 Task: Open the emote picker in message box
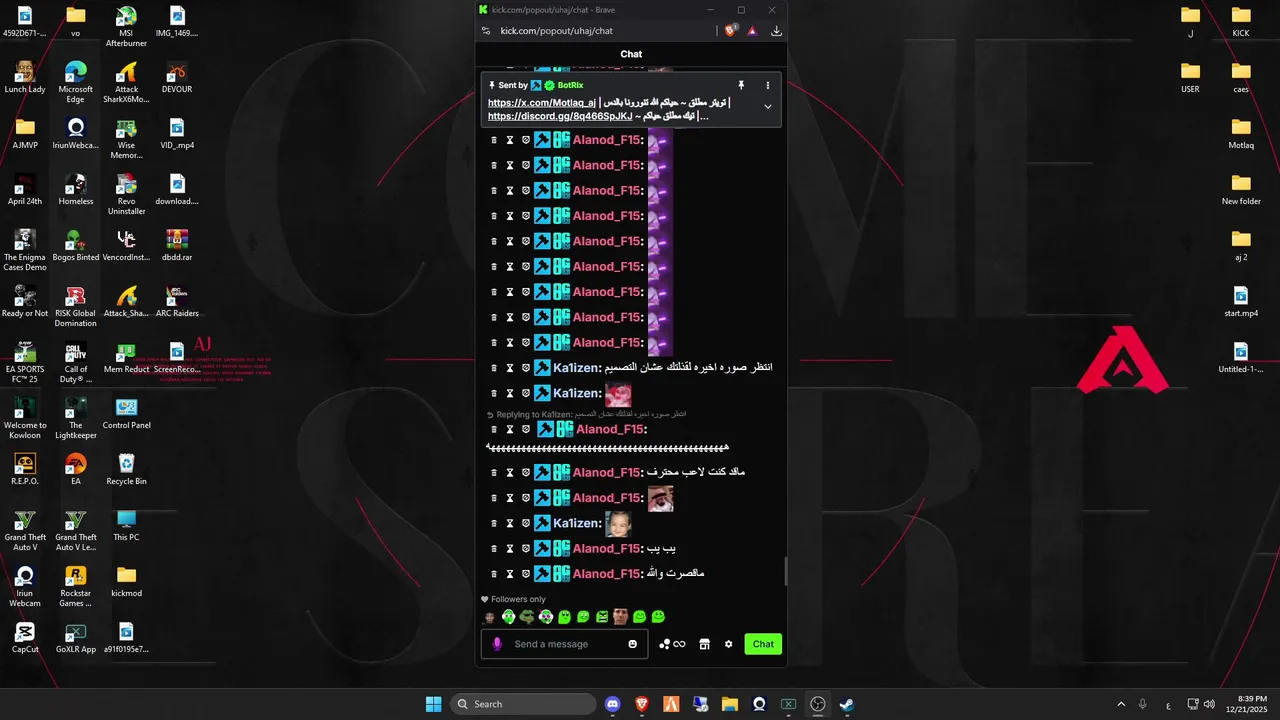pos(632,644)
